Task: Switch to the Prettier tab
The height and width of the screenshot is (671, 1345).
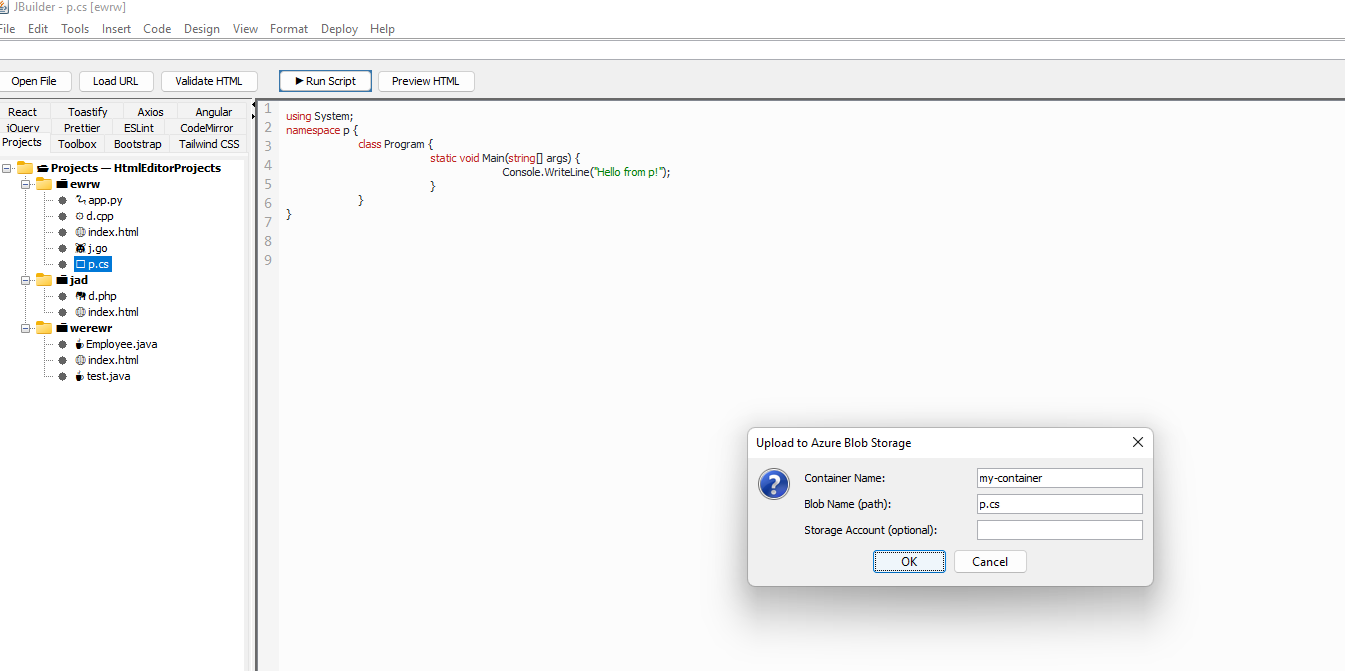Action: coord(82,128)
